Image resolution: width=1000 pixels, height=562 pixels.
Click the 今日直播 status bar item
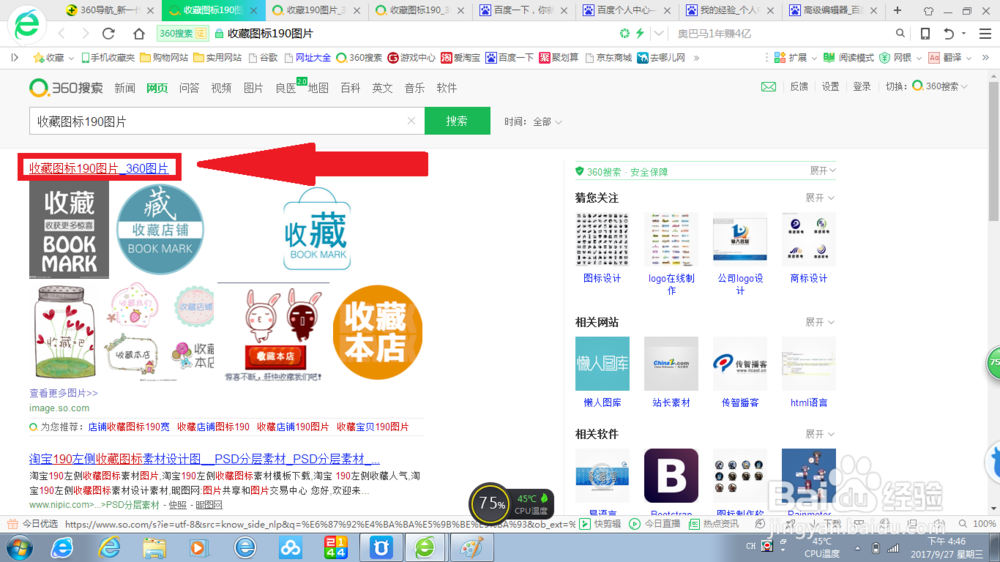(x=655, y=524)
